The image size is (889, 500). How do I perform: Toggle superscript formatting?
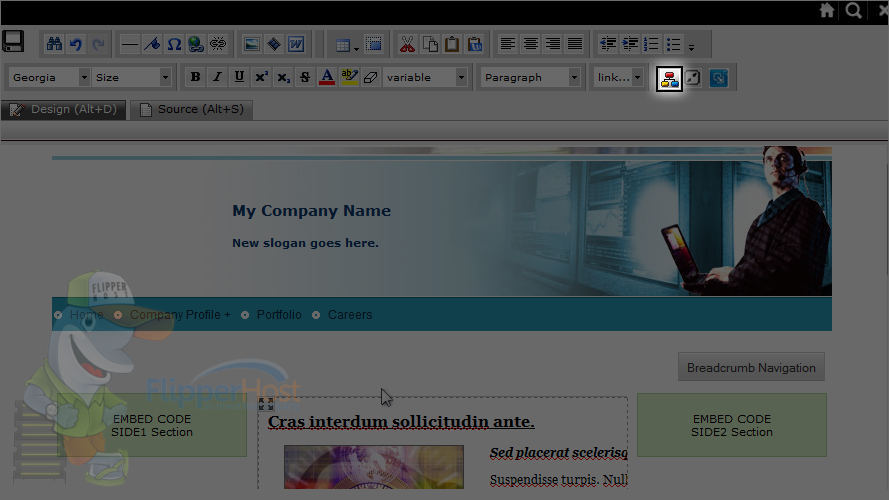[x=261, y=77]
